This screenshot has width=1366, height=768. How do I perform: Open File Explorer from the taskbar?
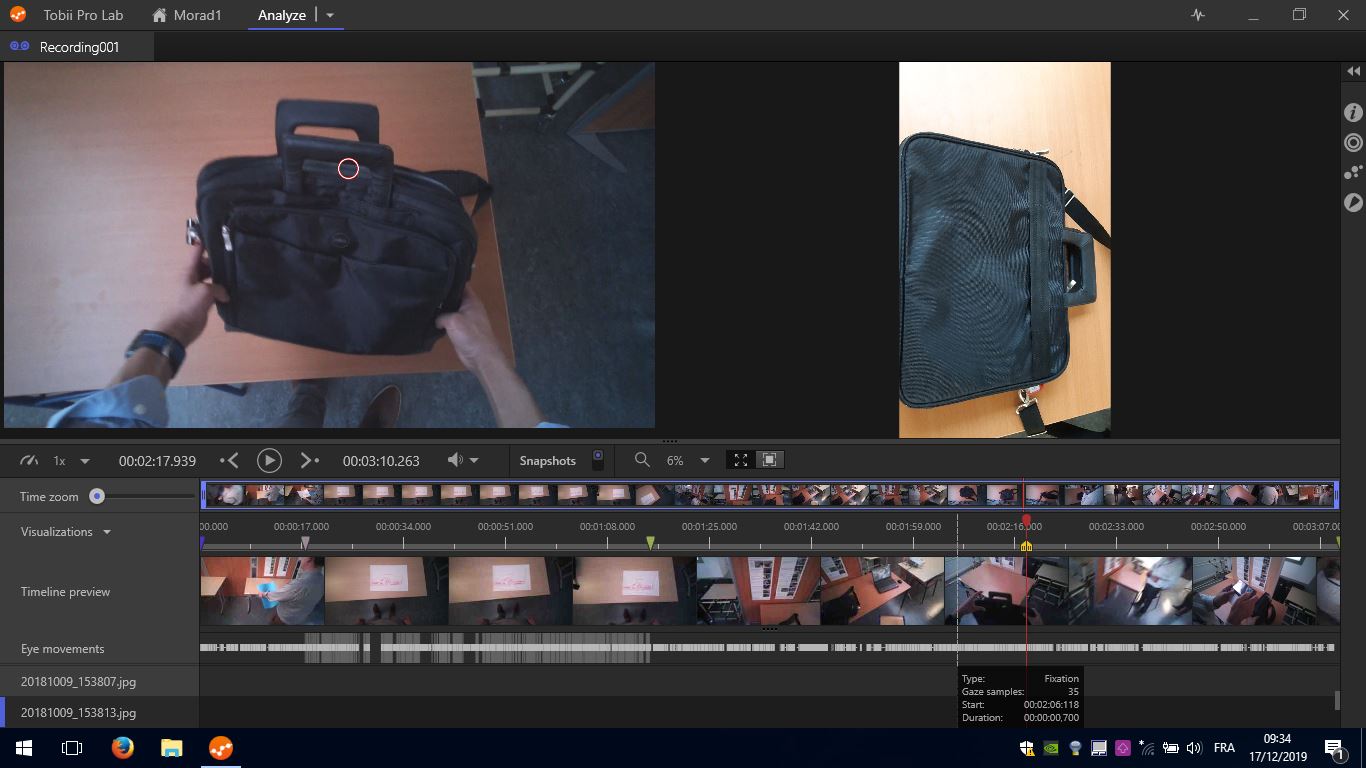point(172,748)
